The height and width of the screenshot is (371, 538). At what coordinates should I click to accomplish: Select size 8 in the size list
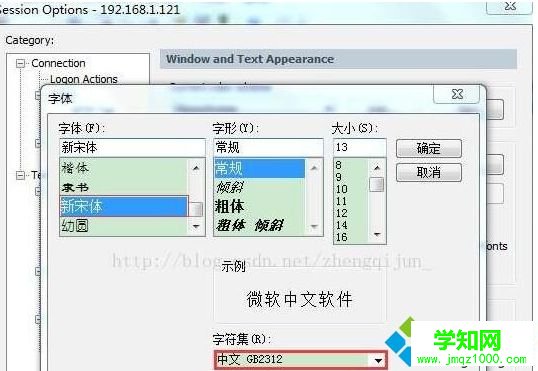351,165
